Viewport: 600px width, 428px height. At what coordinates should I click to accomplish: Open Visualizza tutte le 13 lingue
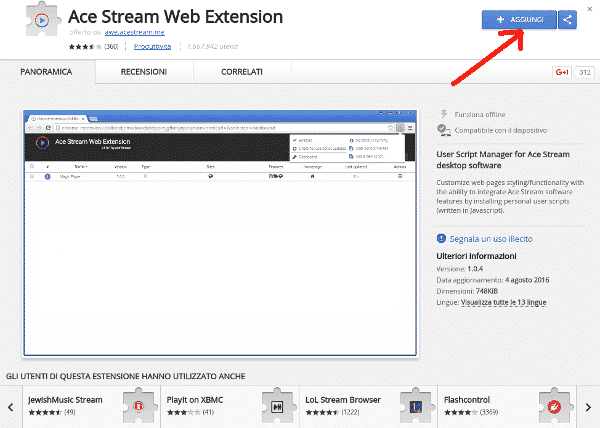[x=504, y=302]
